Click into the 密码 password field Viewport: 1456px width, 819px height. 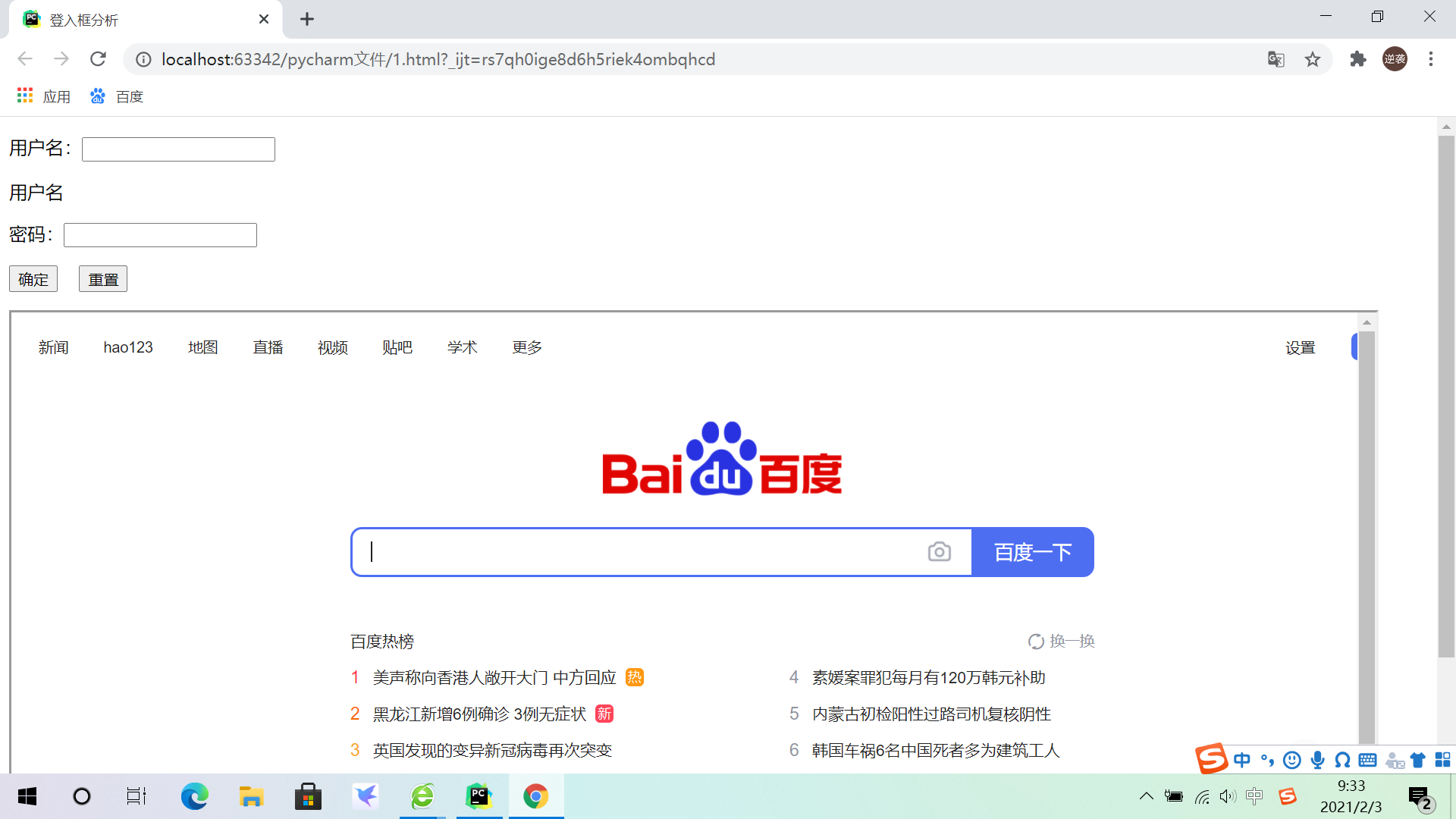point(160,235)
